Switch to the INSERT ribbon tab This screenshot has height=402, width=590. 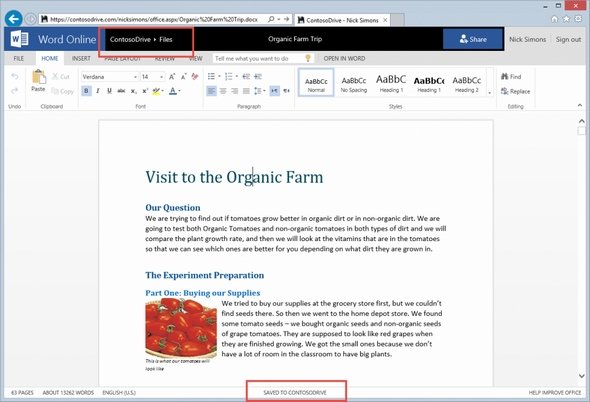[x=81, y=58]
